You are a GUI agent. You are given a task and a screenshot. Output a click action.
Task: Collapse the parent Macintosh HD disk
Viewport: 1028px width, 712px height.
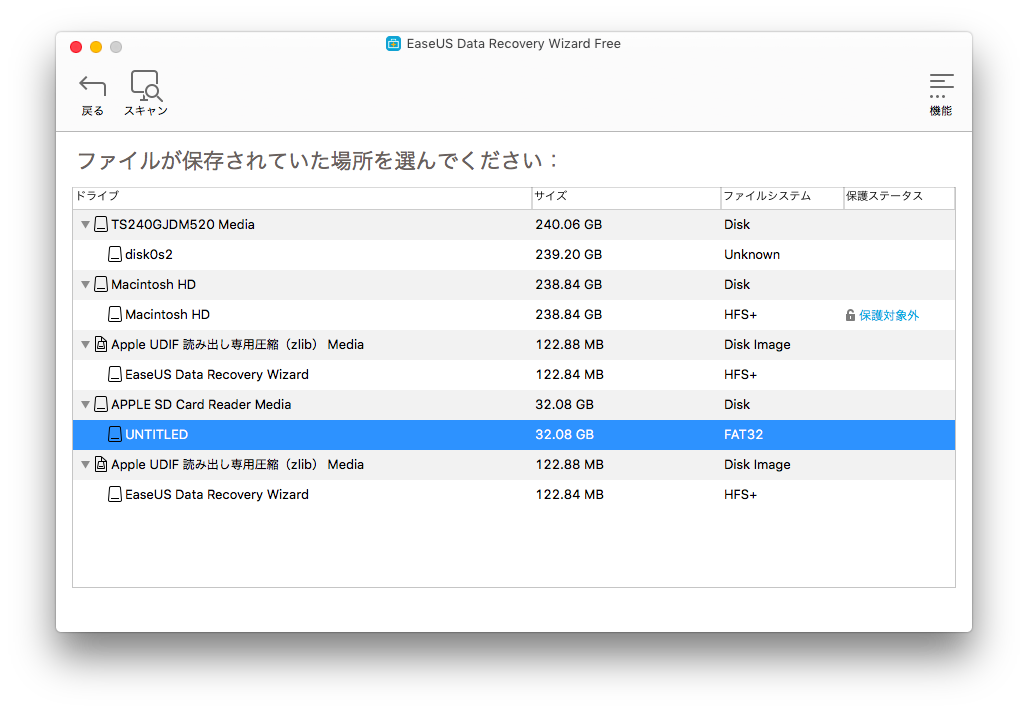click(85, 285)
